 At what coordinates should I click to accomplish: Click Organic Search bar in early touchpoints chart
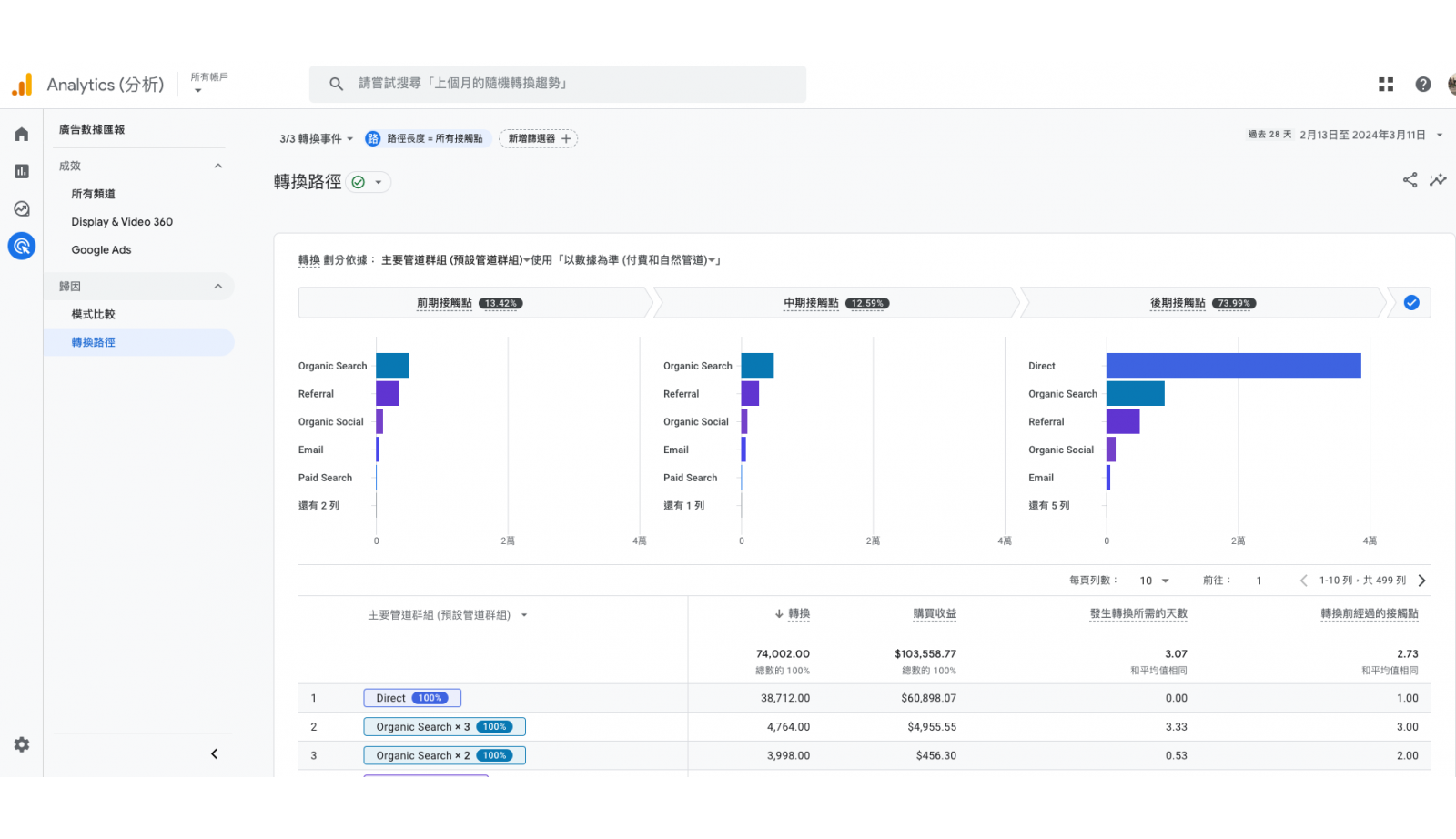tap(393, 366)
